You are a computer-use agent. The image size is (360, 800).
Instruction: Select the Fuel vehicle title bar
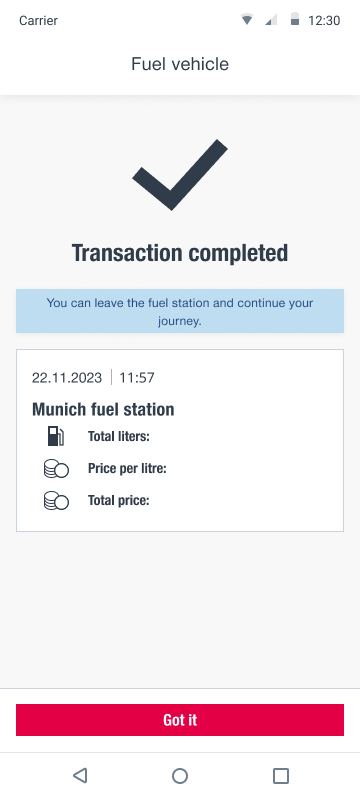point(180,64)
